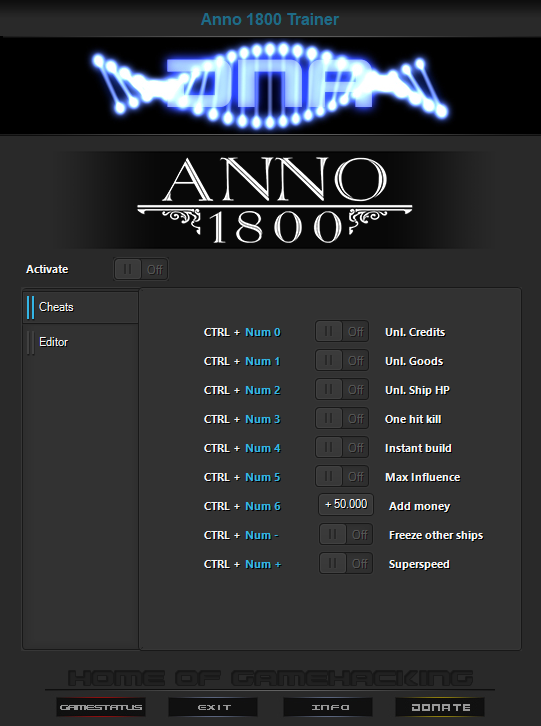Image resolution: width=541 pixels, height=726 pixels.
Task: Click the CTRL + Num + hotkey text
Action: tap(243, 564)
